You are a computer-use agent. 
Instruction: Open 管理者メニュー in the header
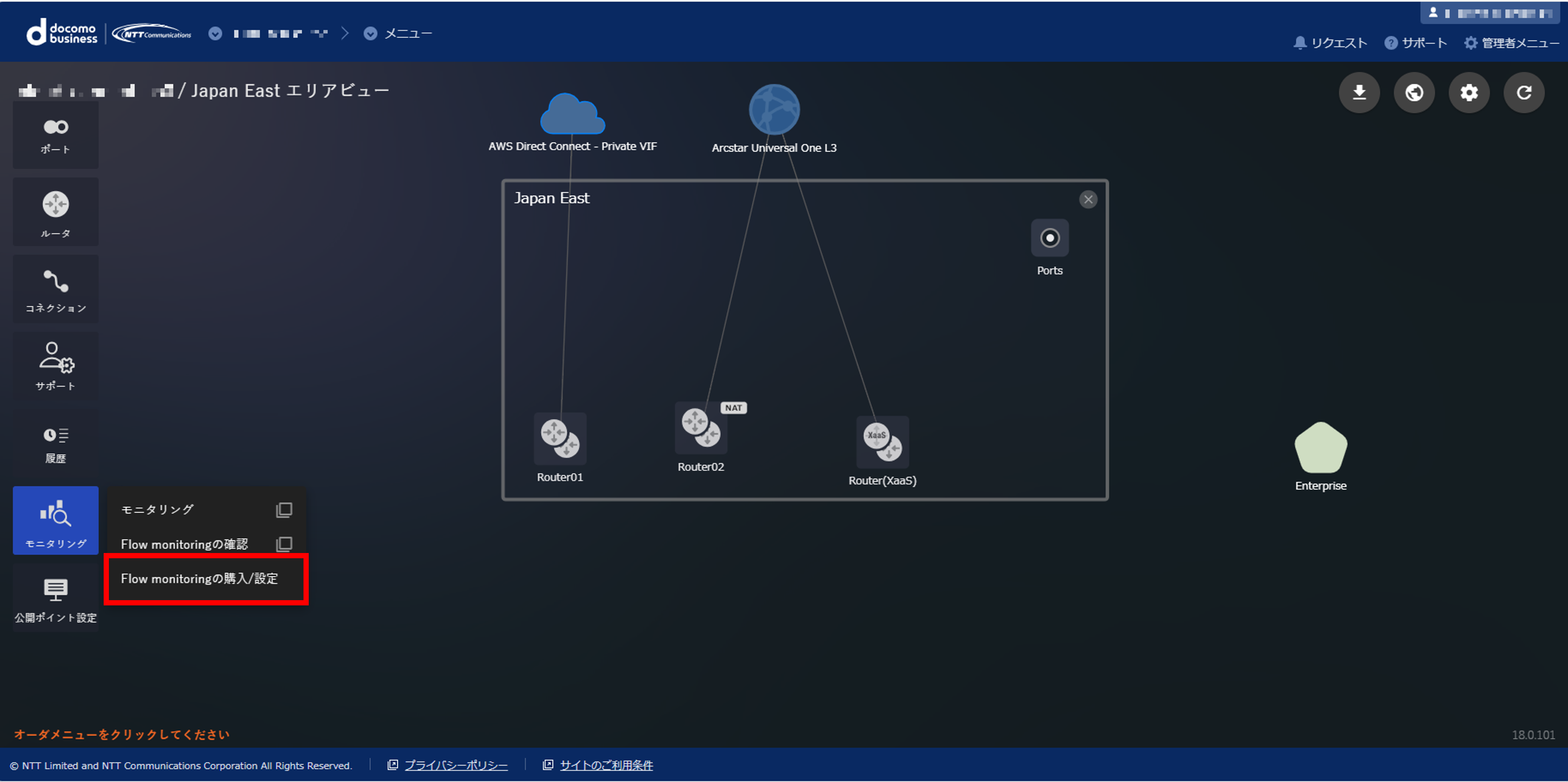[1512, 43]
